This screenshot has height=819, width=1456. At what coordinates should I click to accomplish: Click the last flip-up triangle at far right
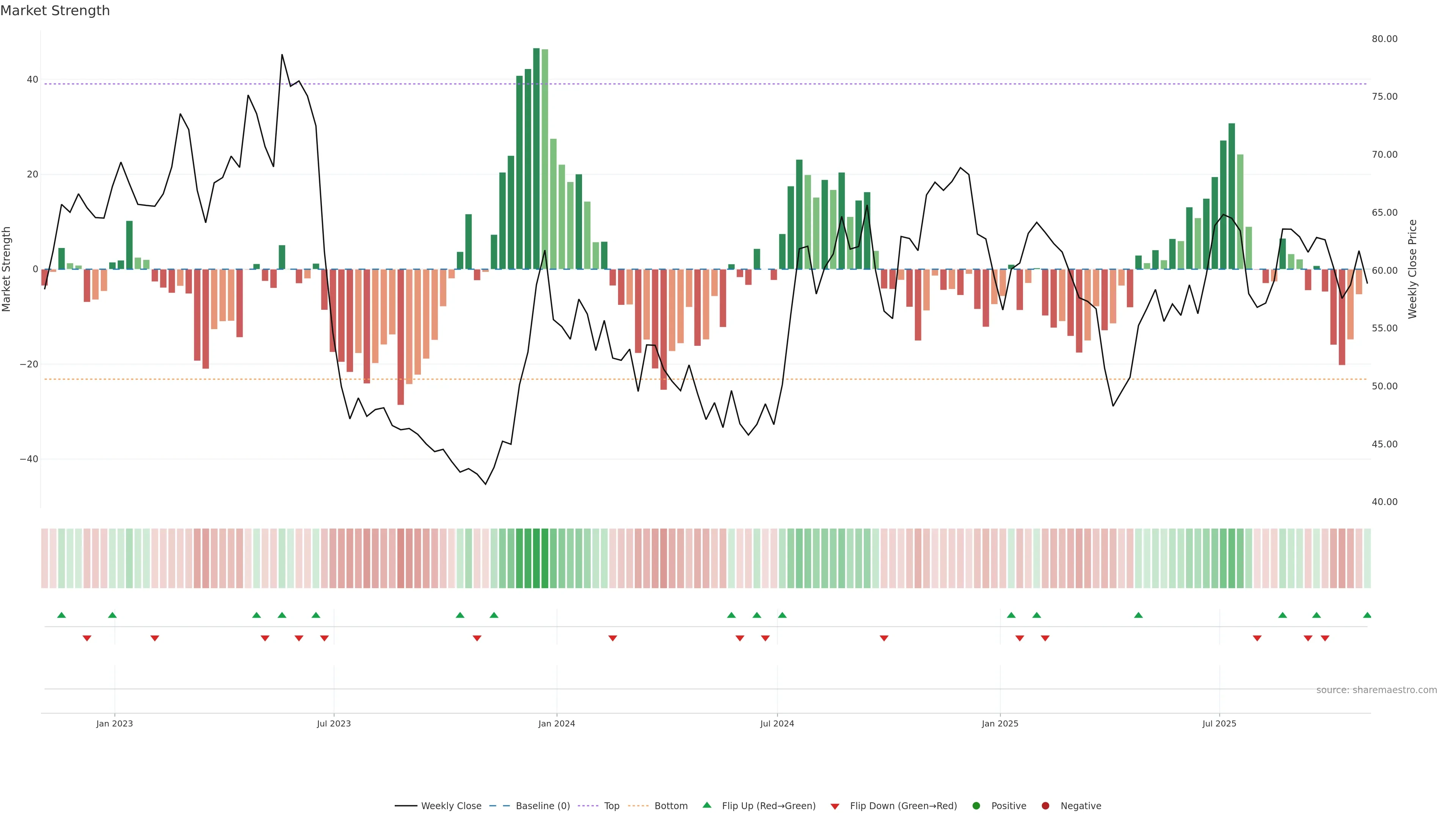pyautogui.click(x=1367, y=615)
